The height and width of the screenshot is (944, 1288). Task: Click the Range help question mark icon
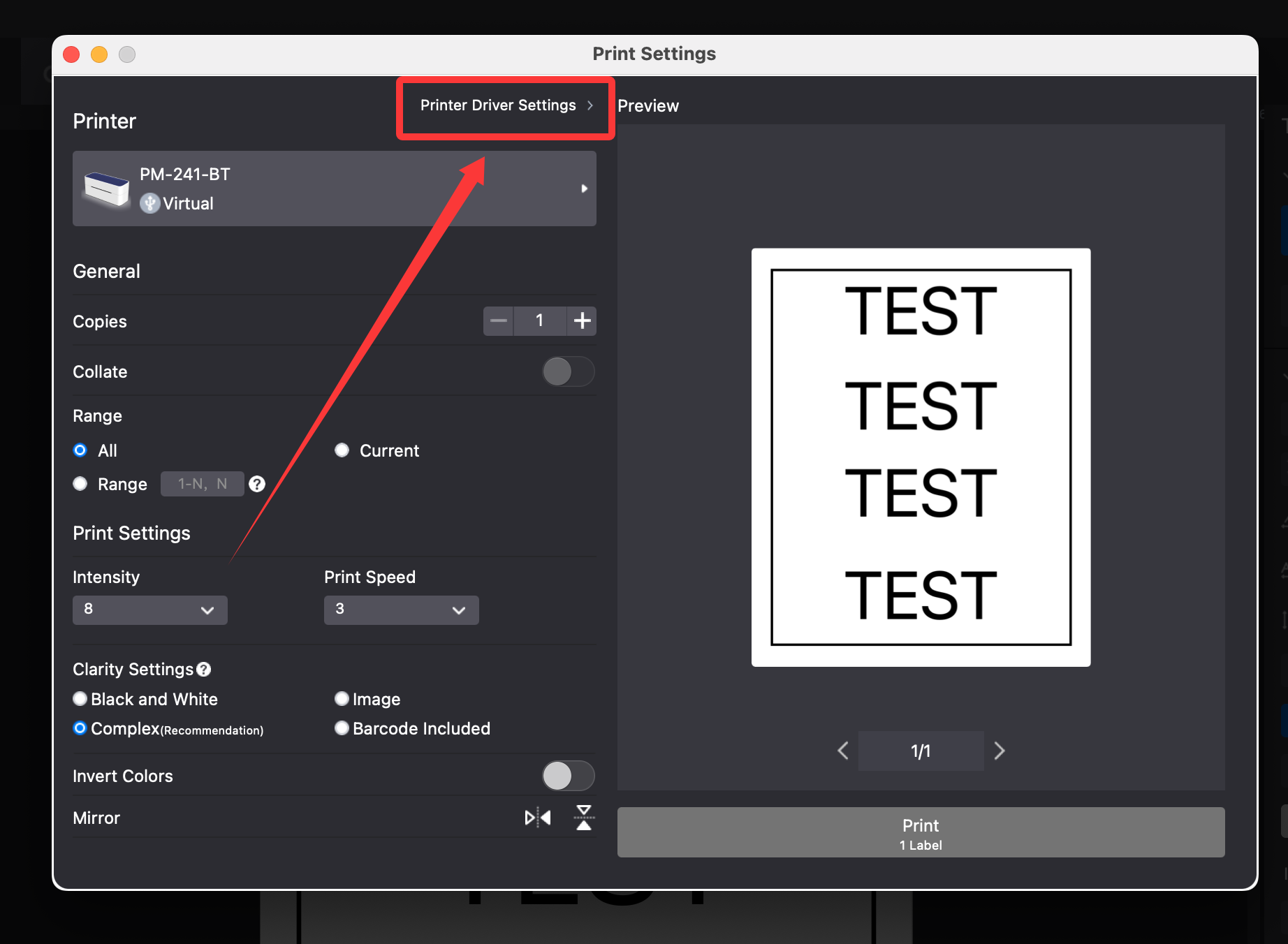pyautogui.click(x=257, y=484)
